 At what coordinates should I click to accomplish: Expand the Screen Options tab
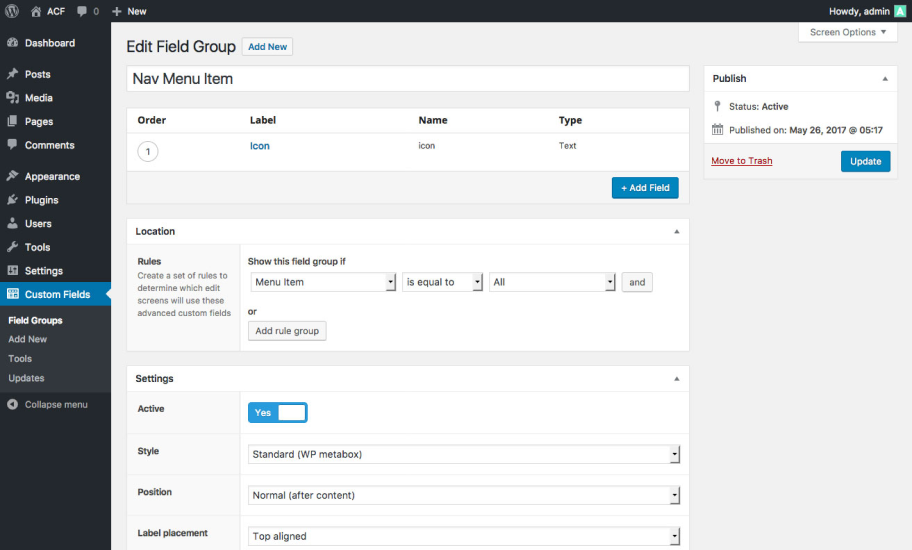click(848, 32)
